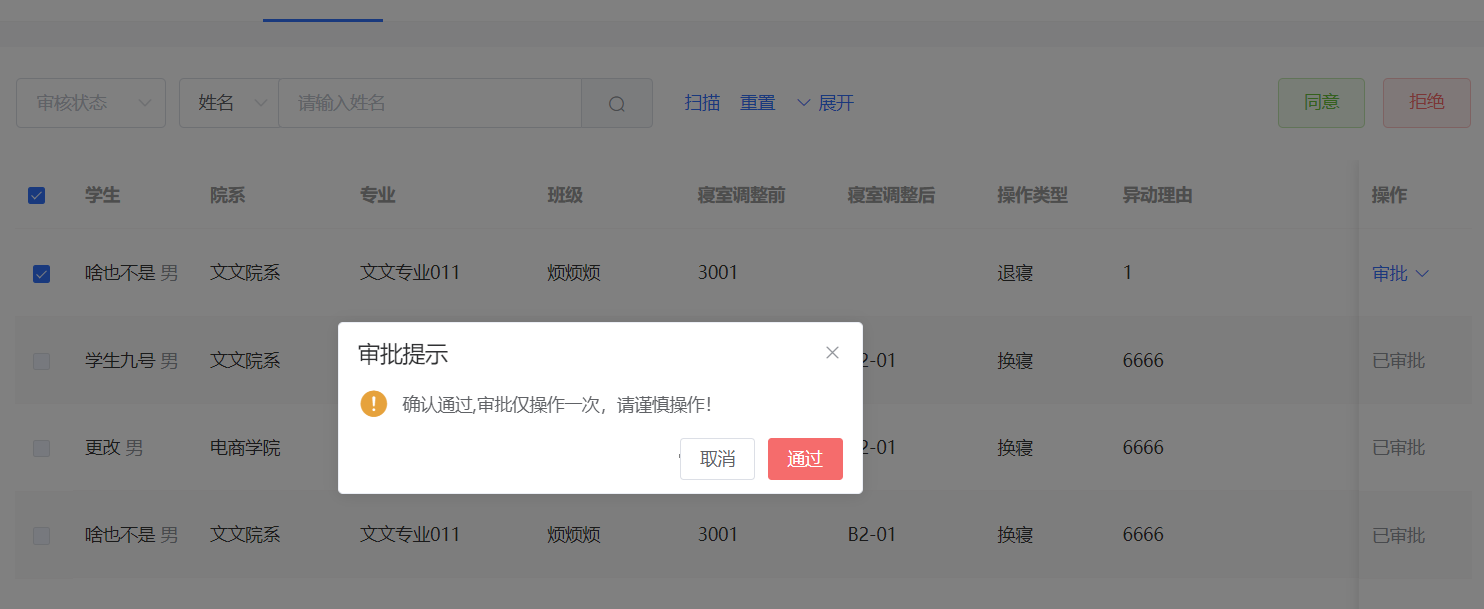This screenshot has height=609, width=1484.
Task: Click the 扫描 scan link
Action: pyautogui.click(x=701, y=102)
